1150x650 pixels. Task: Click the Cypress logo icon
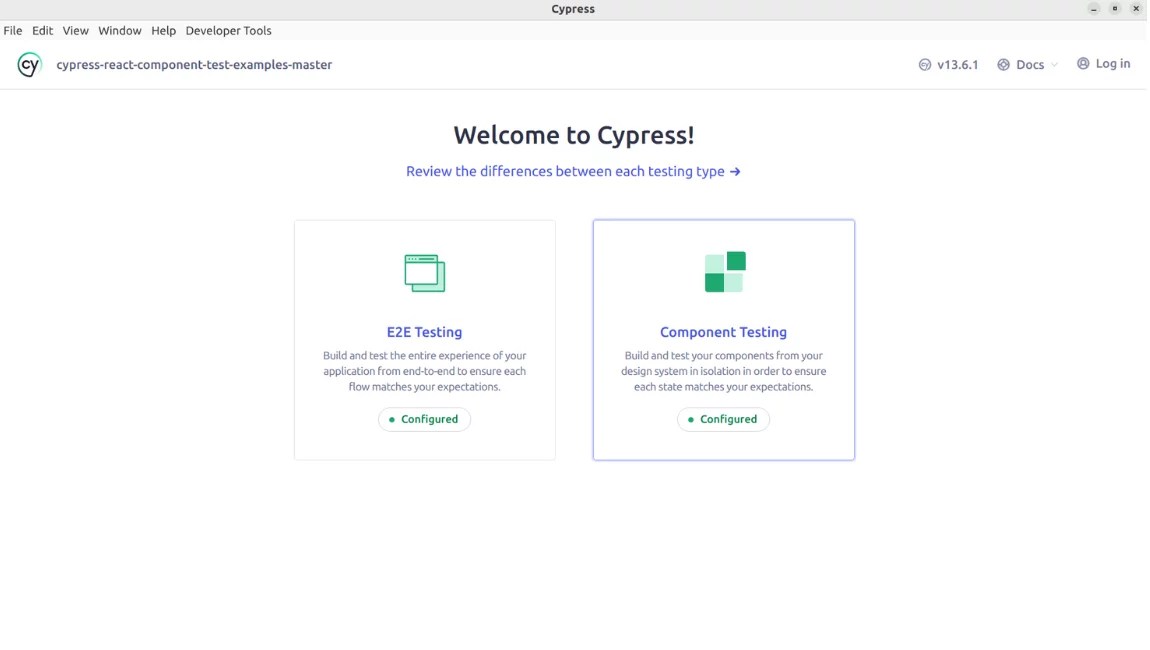click(x=29, y=64)
